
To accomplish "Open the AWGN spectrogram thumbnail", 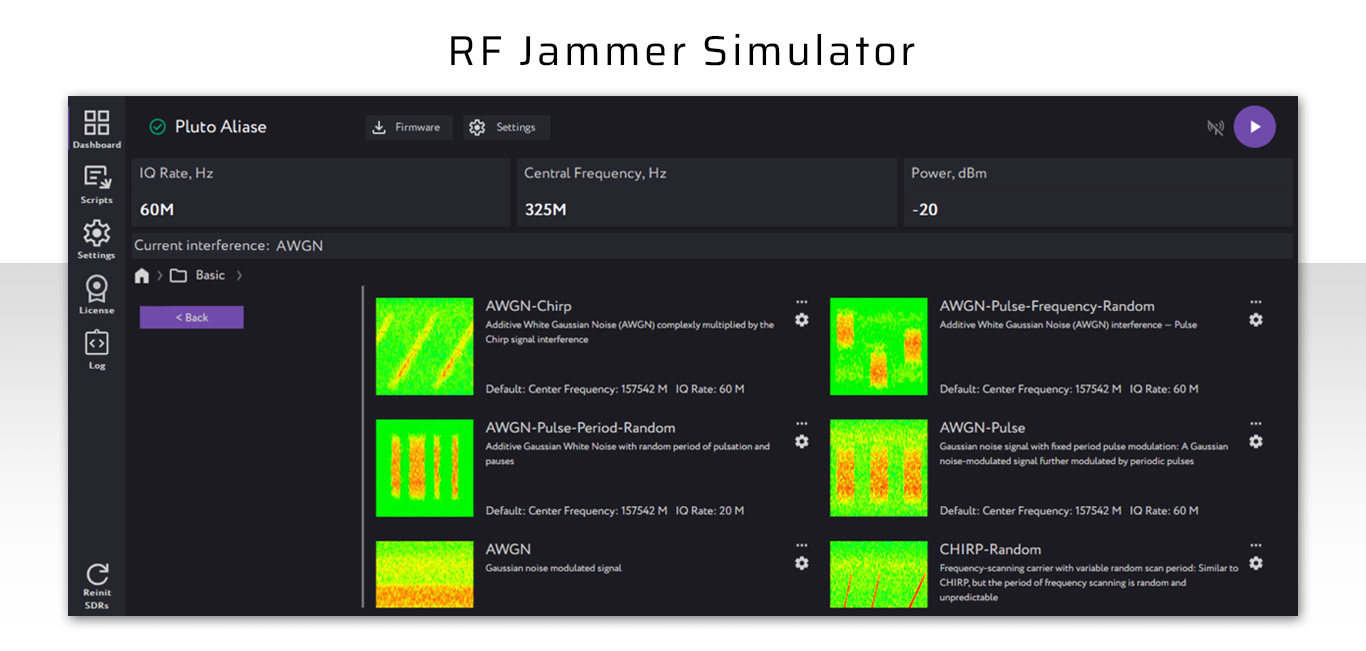I will click(424, 575).
